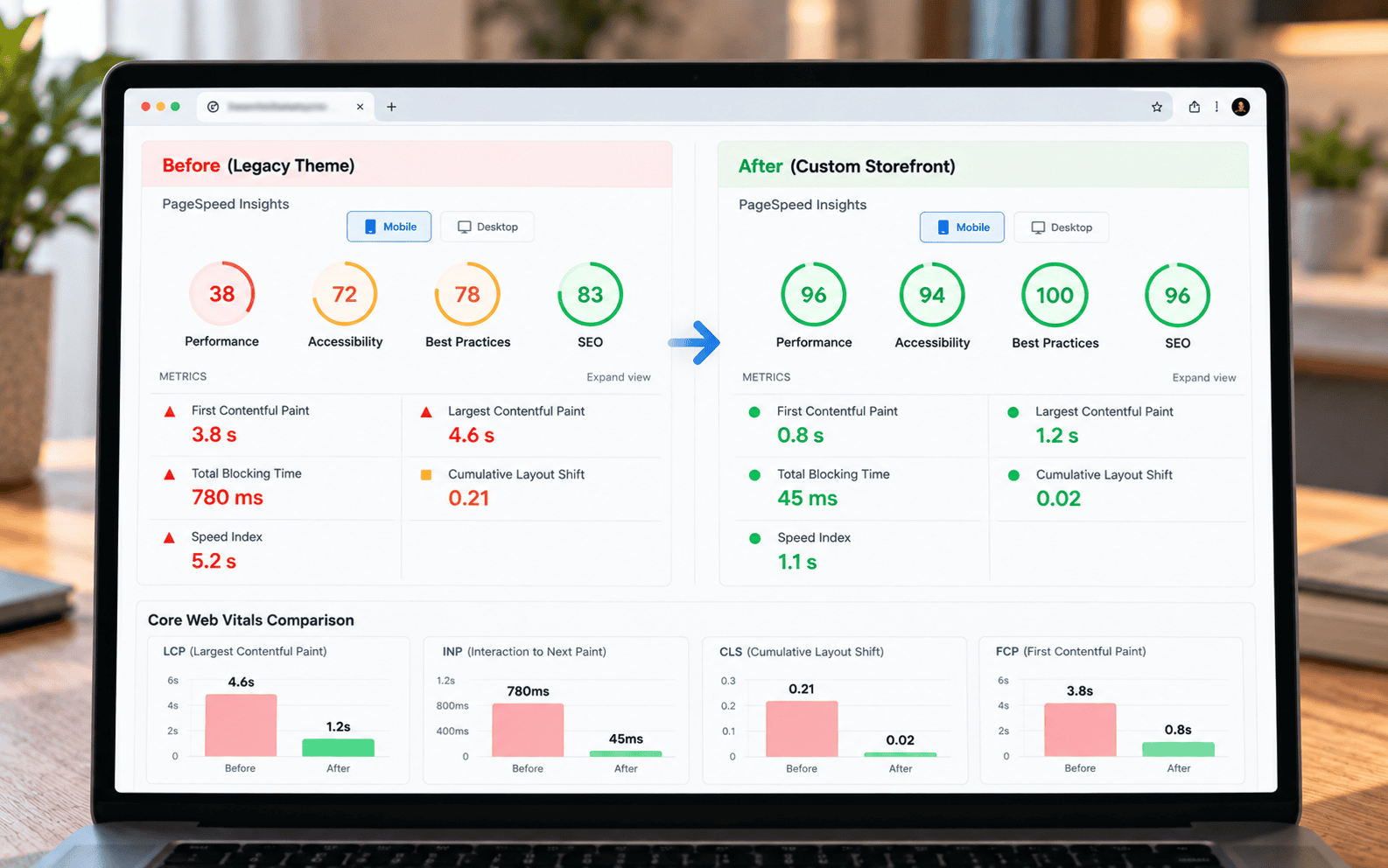This screenshot has height=868, width=1388.
Task: Click the green After bar in LCP chart
Action: (338, 748)
